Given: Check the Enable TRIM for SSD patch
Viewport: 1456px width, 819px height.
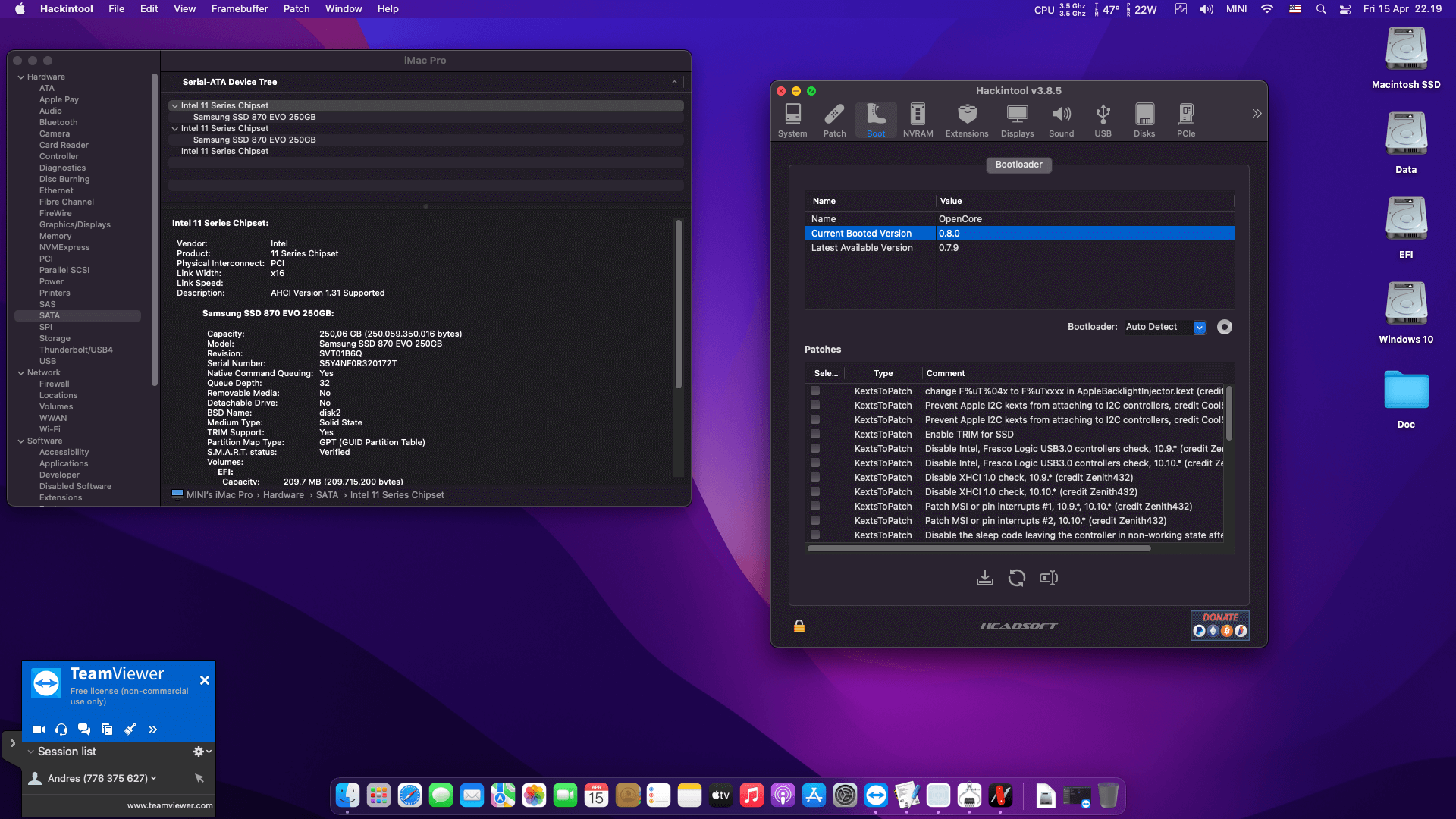Looking at the screenshot, I should [815, 435].
